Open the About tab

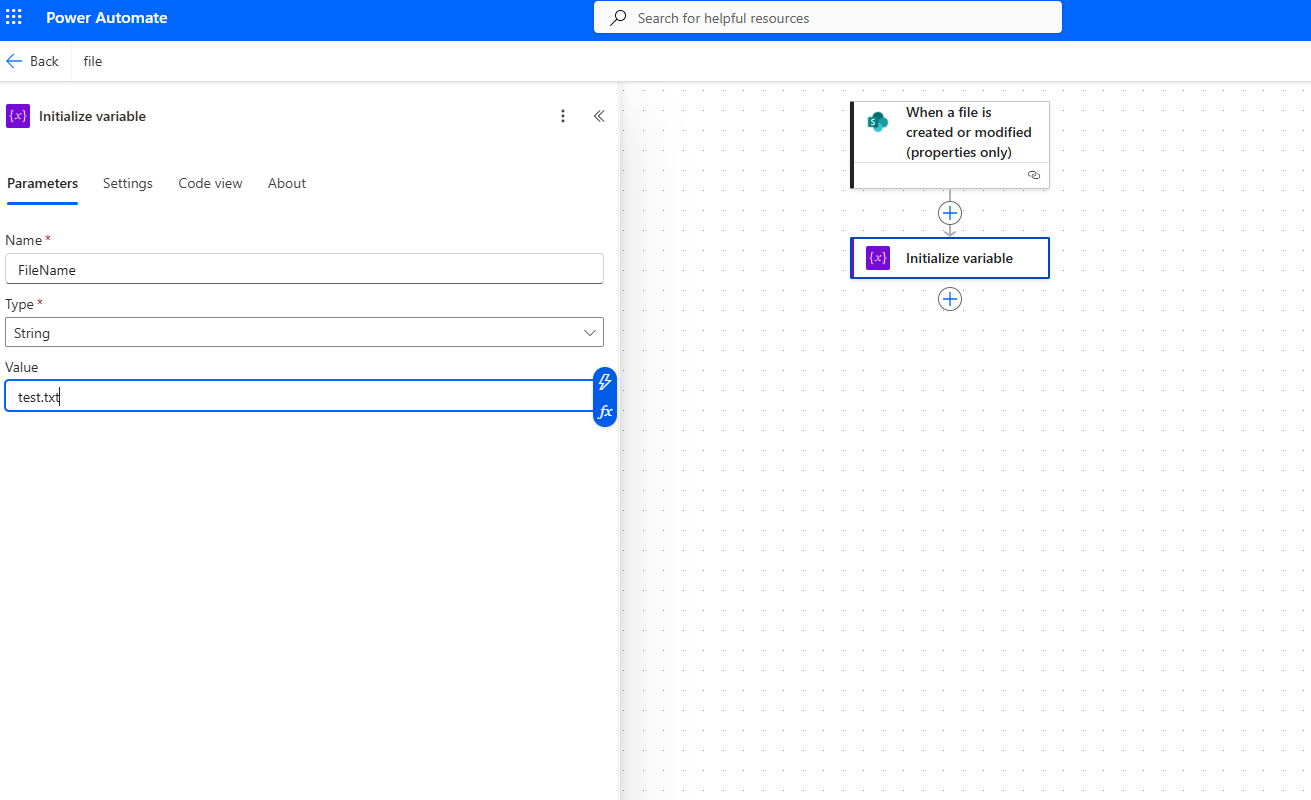tap(287, 183)
